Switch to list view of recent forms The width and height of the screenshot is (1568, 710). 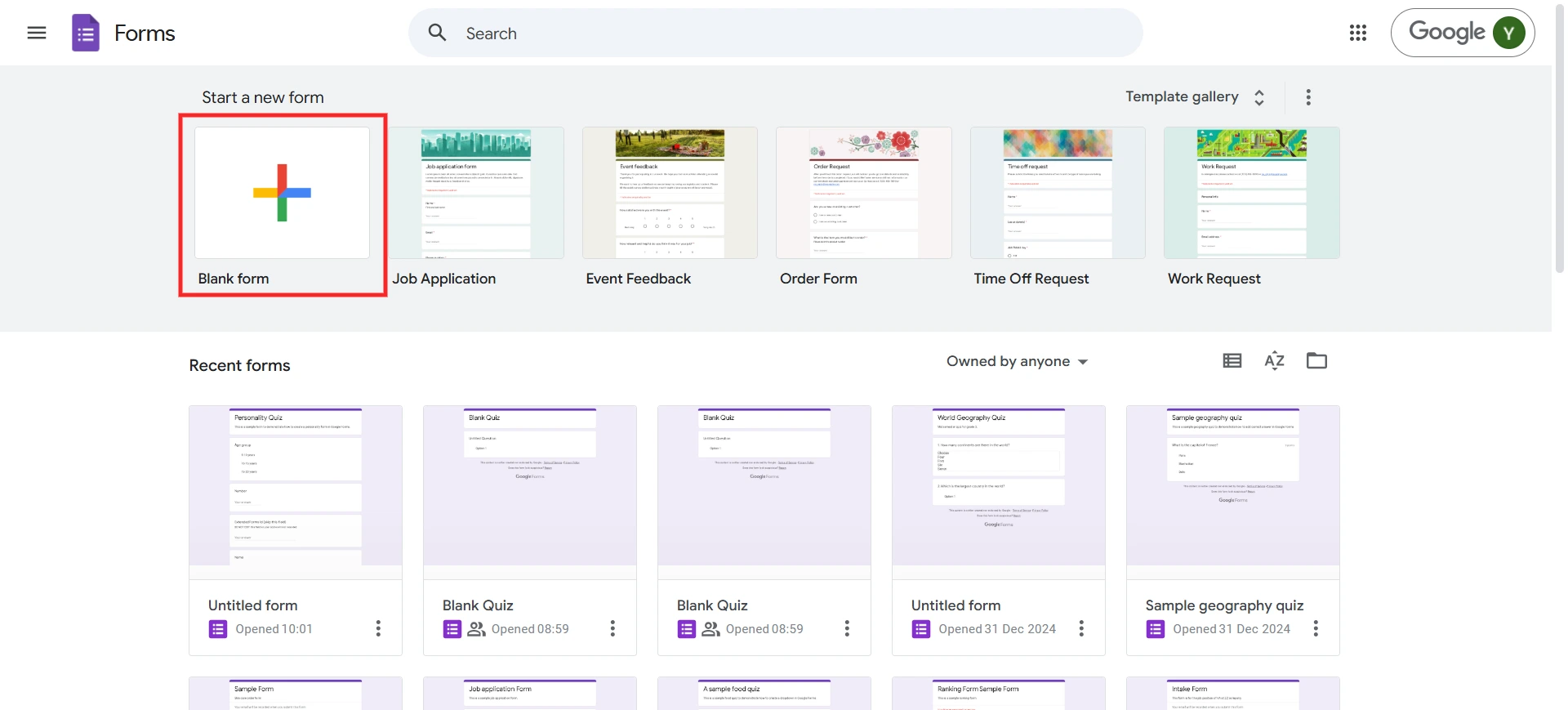[x=1232, y=361]
